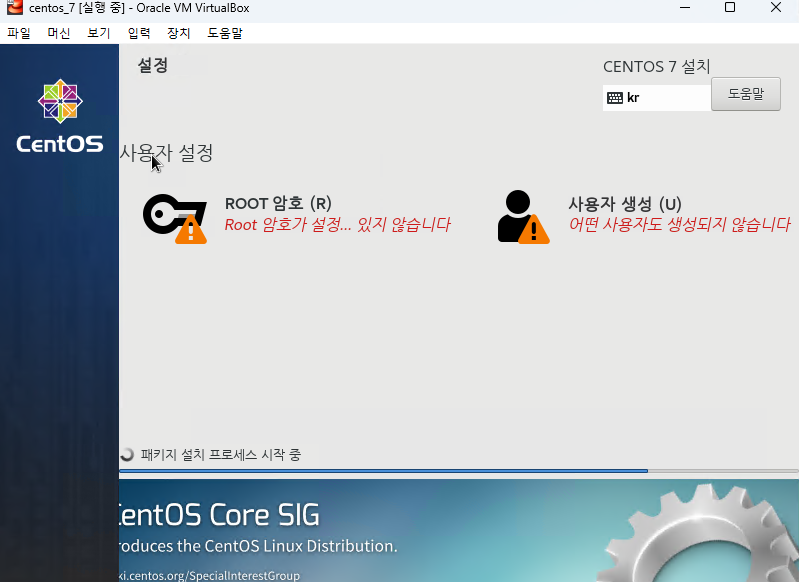This screenshot has width=799, height=582.
Task: Maximize the VirtualBox window
Action: 730,8
